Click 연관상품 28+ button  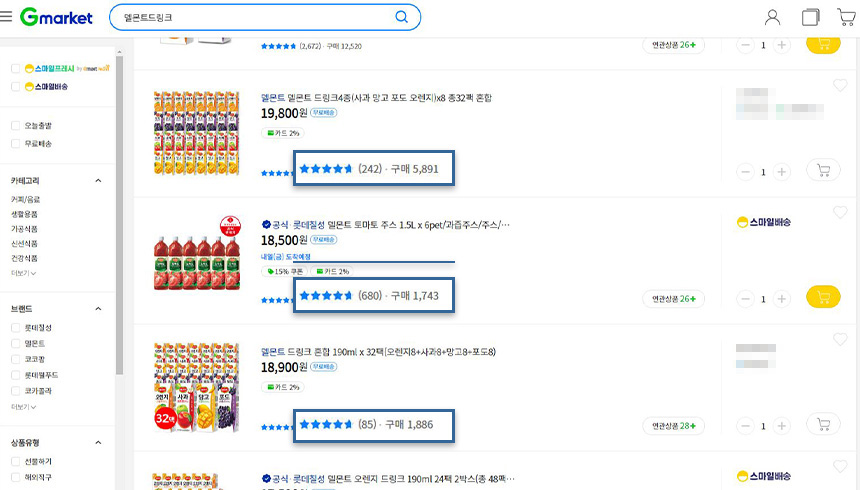click(x=674, y=426)
